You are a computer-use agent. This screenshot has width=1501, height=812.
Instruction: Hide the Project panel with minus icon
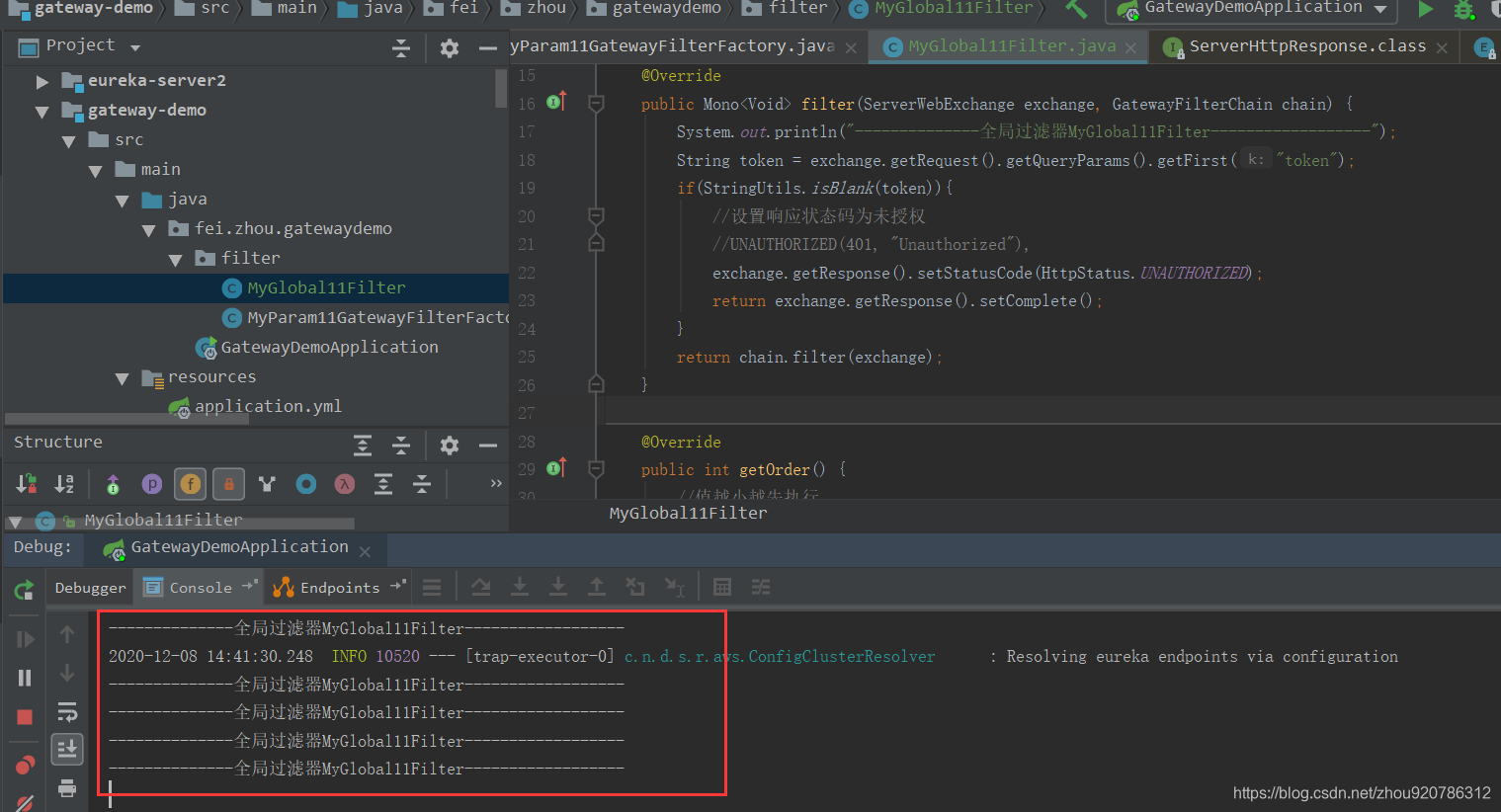[x=488, y=48]
